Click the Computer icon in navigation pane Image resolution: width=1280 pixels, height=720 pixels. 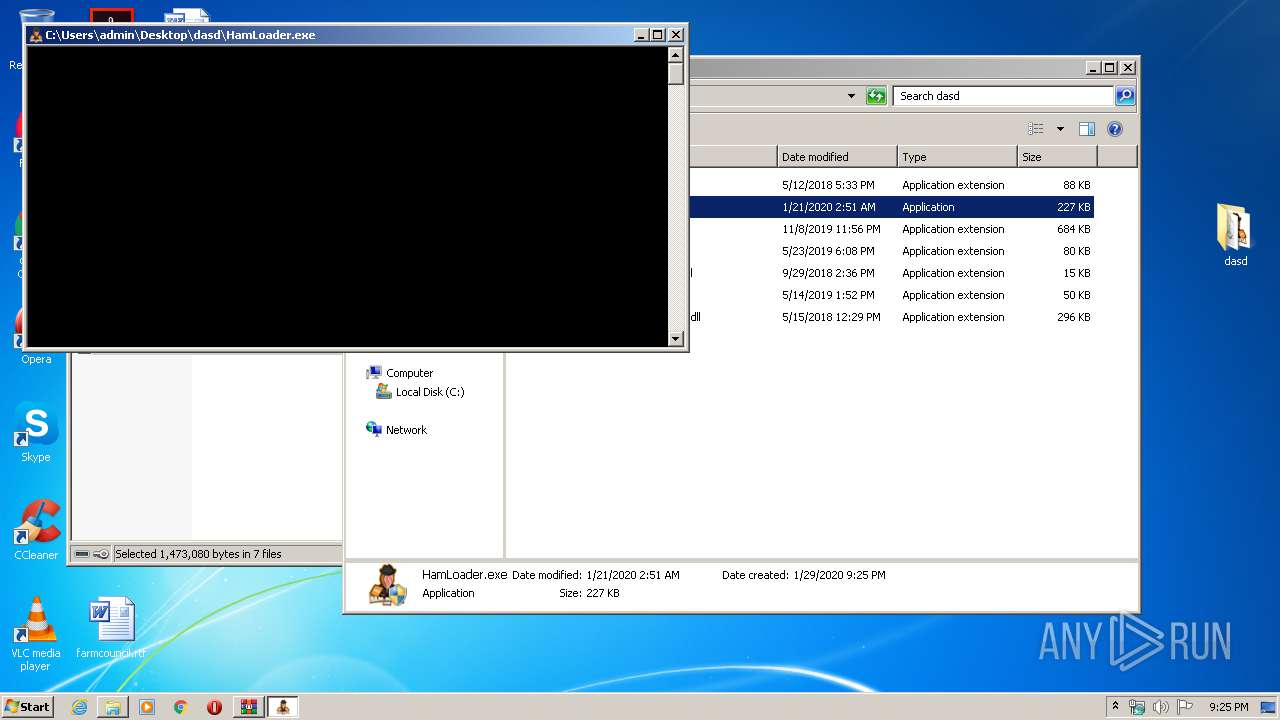tap(374, 372)
